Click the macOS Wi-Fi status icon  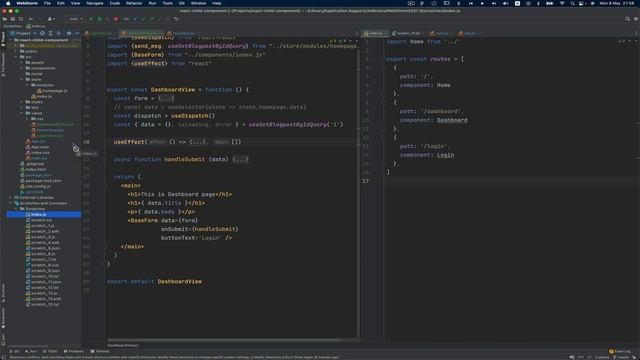(562, 3)
